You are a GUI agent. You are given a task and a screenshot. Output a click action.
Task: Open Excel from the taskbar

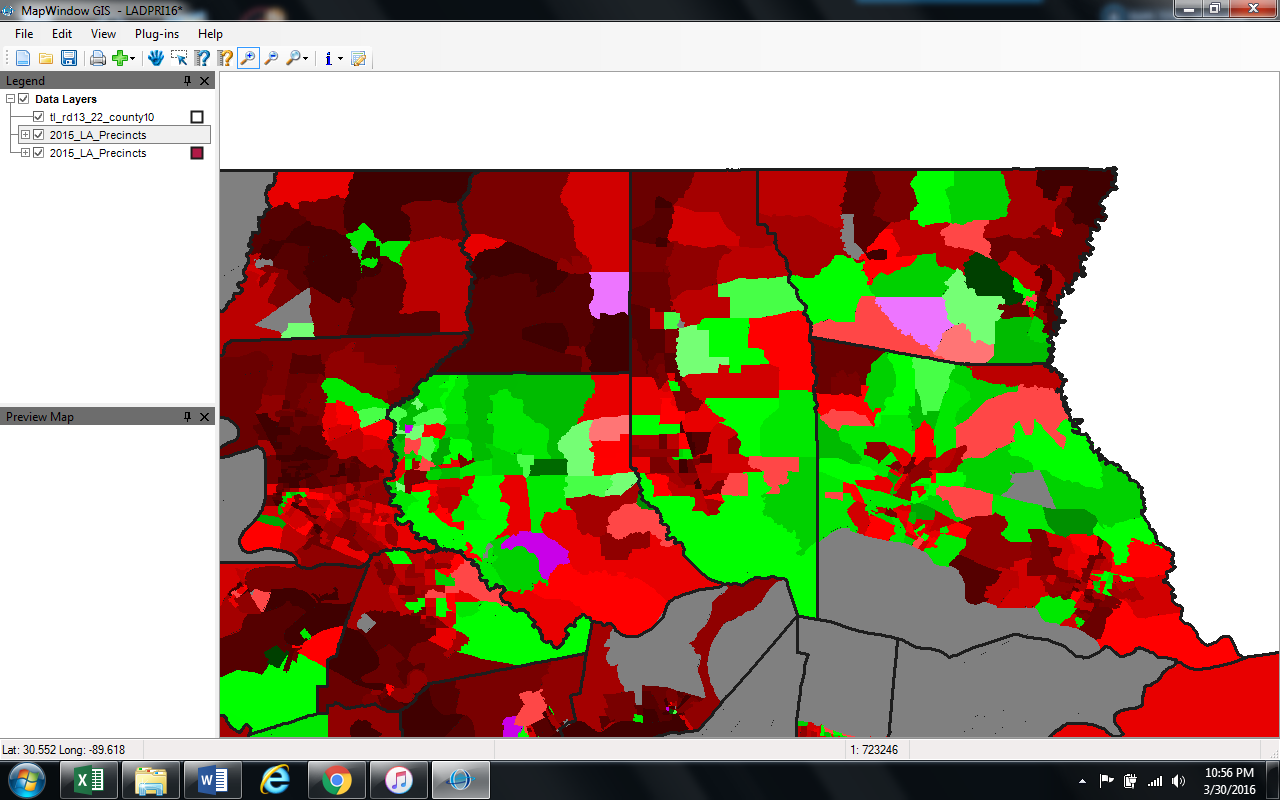click(x=89, y=780)
